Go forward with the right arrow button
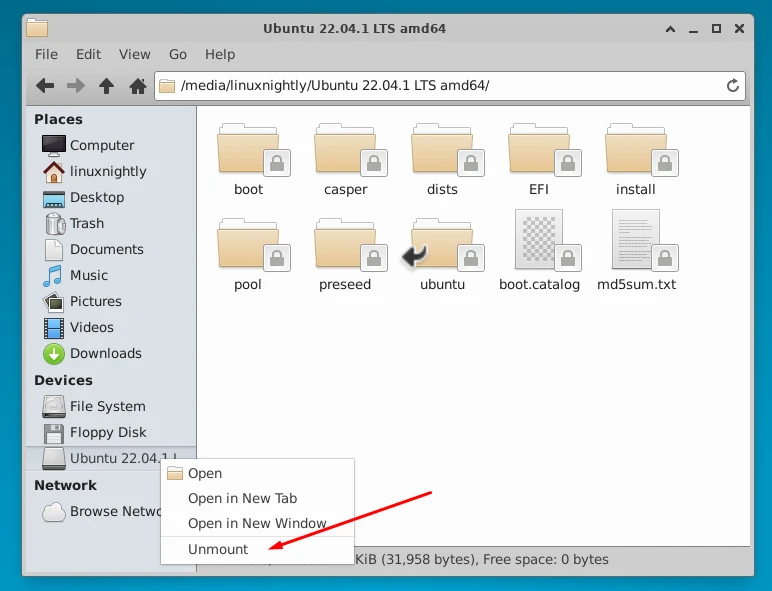772x591 pixels. pos(75,86)
